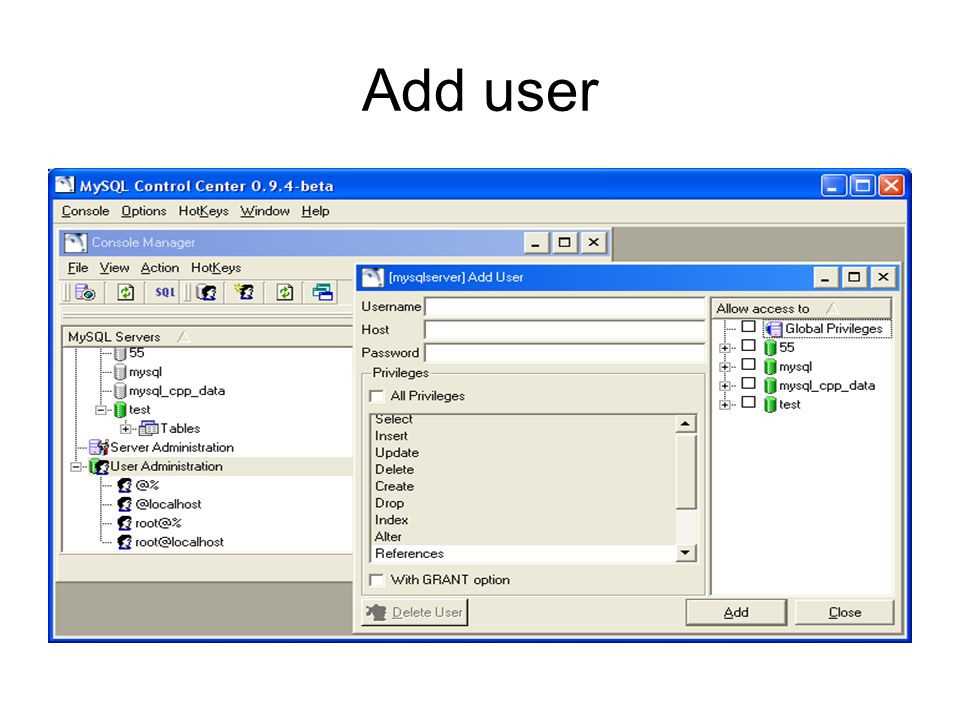
Task: Enable the With GRANT option checkbox
Action: (377, 580)
